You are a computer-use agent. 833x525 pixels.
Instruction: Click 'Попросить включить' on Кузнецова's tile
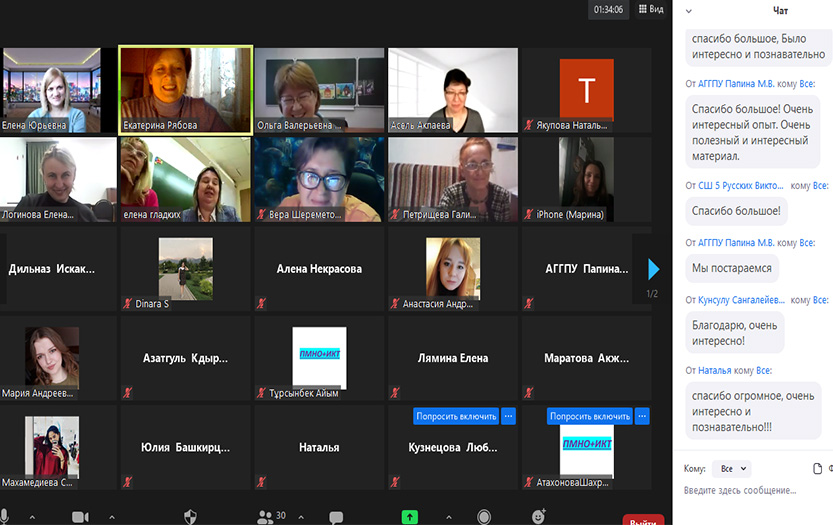pos(456,416)
